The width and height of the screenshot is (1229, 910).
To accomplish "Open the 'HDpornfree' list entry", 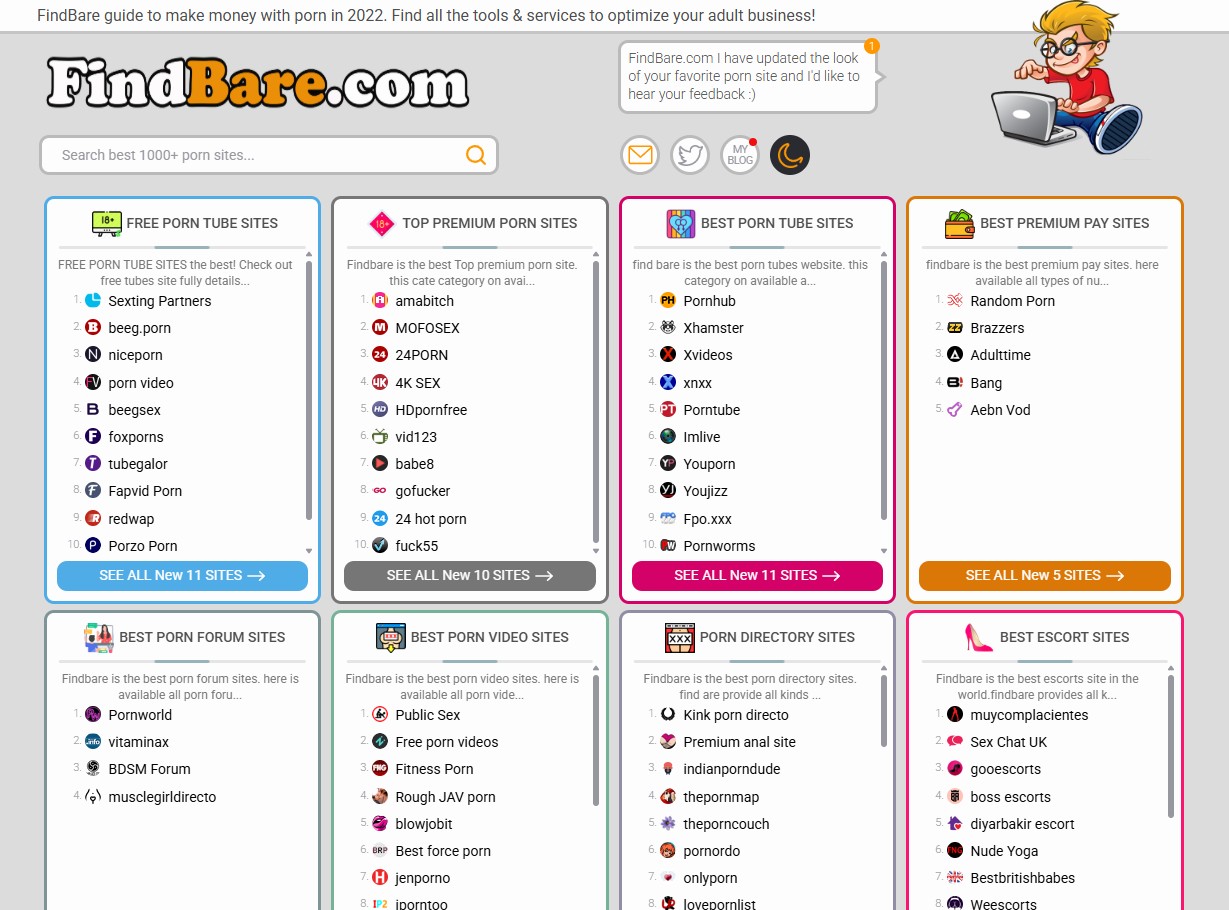I will (x=431, y=410).
